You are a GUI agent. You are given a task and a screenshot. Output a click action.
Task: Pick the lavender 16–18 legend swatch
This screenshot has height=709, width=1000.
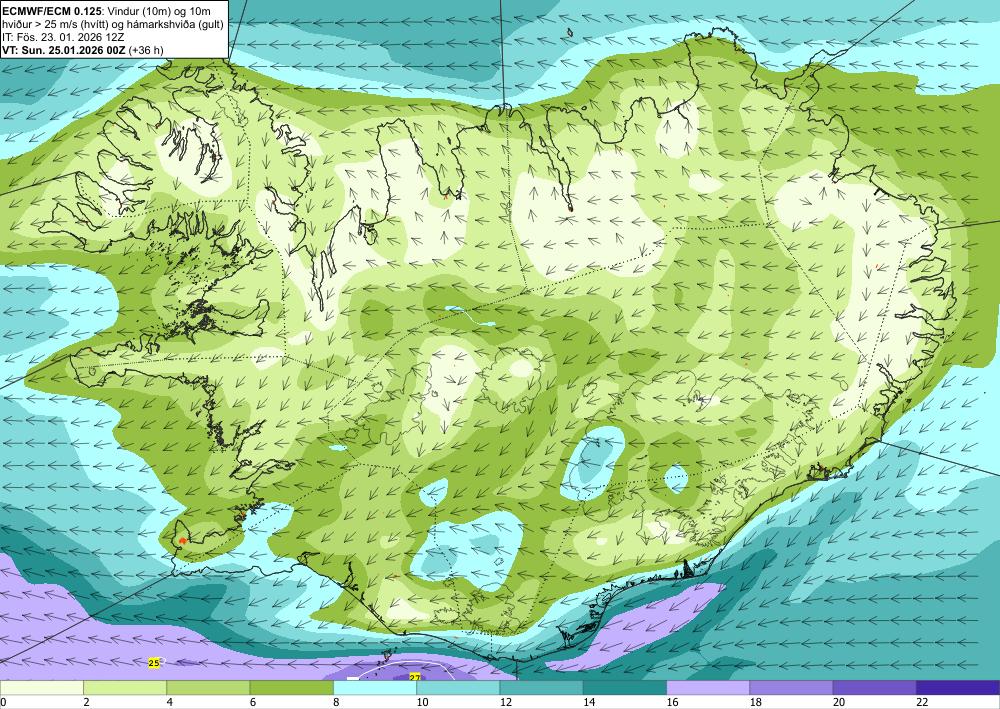[708, 688]
